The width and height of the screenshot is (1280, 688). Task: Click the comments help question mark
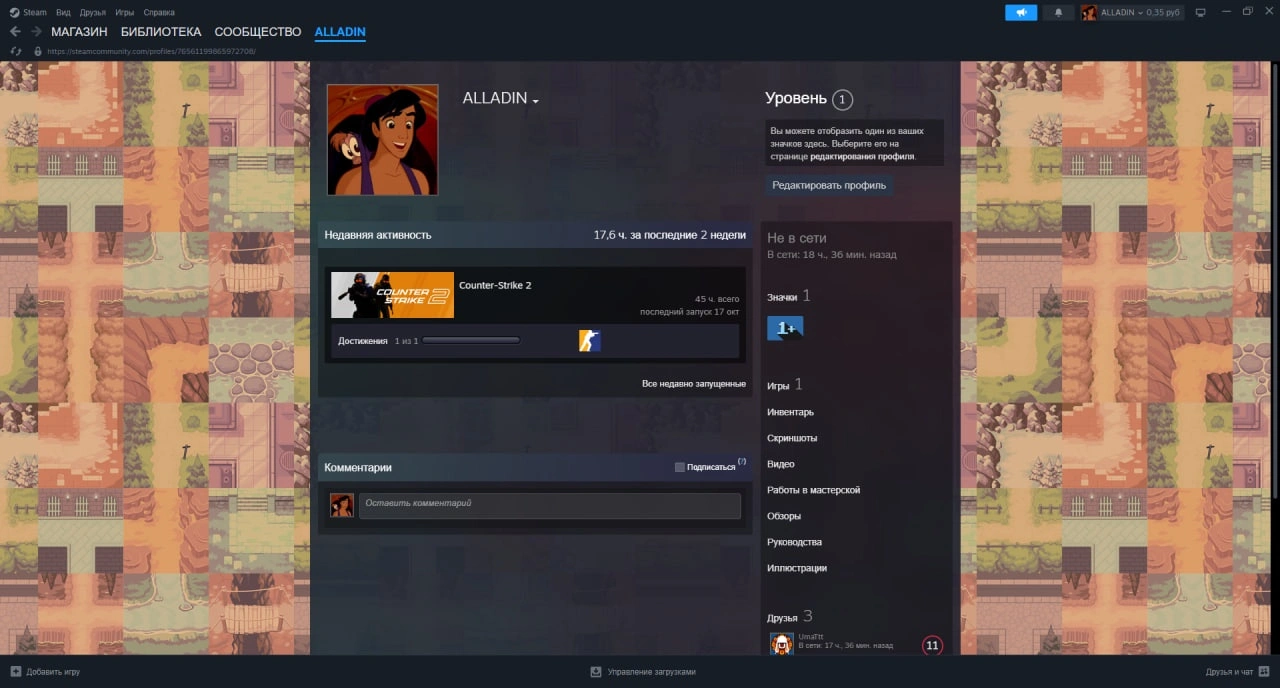[742, 462]
